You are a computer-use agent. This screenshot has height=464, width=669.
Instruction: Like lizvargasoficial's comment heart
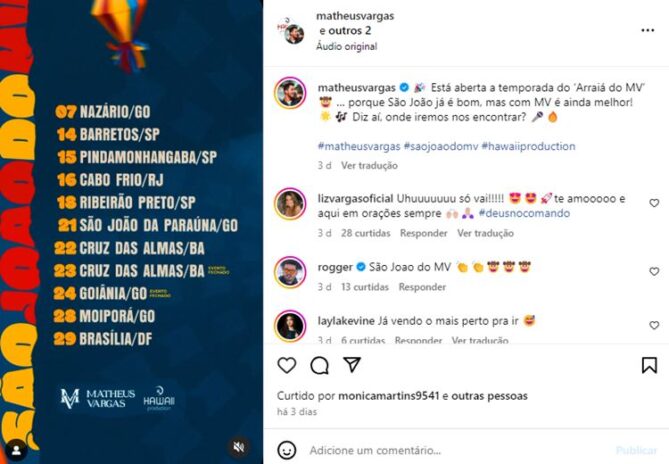tap(654, 203)
